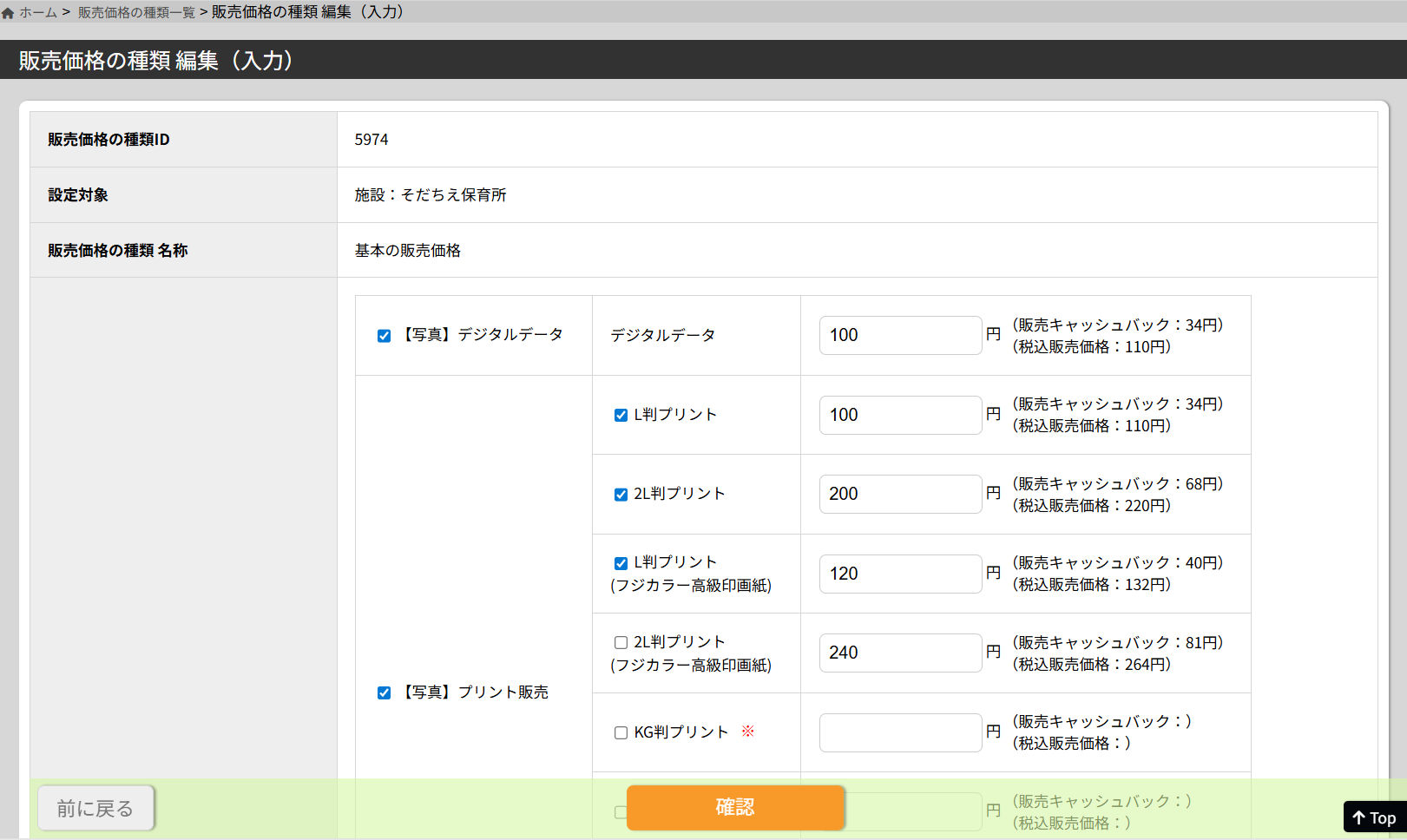1407x840 pixels.
Task: Uncheck L判プリント フジカラー高級印画紙 checkbox
Action: (621, 563)
